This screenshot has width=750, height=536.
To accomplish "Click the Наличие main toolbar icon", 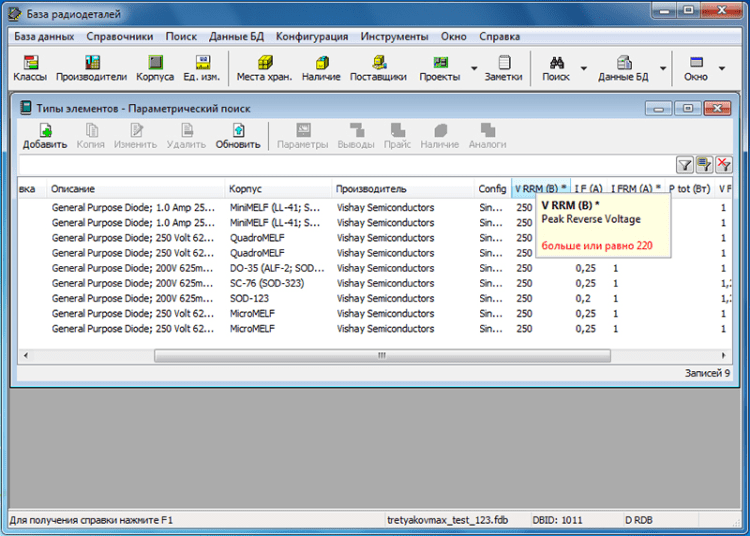I will [x=321, y=68].
